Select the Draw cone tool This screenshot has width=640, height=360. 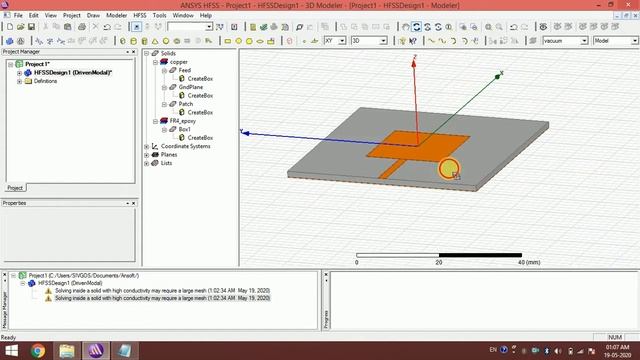tap(155, 41)
